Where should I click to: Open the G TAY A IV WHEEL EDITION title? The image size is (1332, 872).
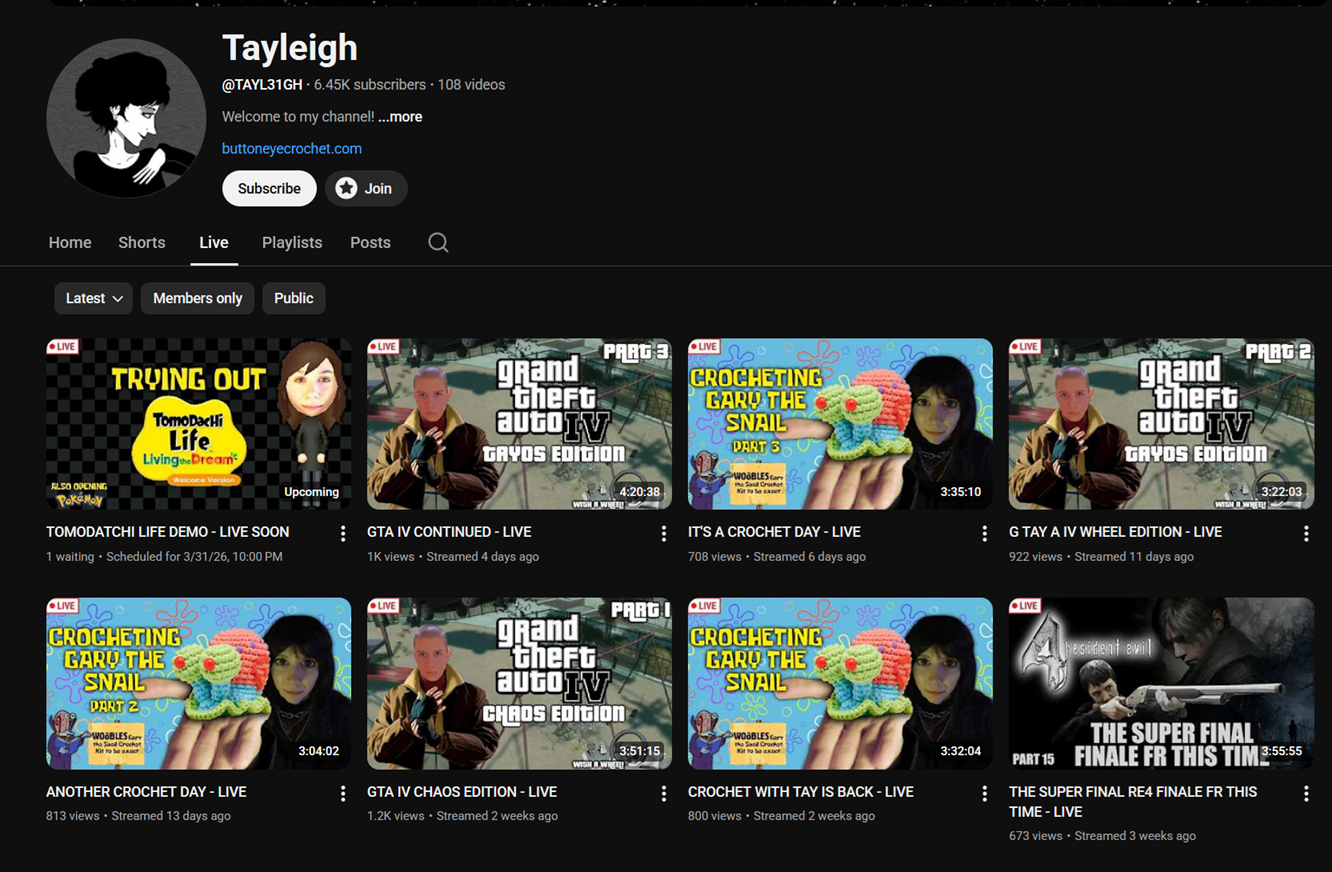(1115, 532)
